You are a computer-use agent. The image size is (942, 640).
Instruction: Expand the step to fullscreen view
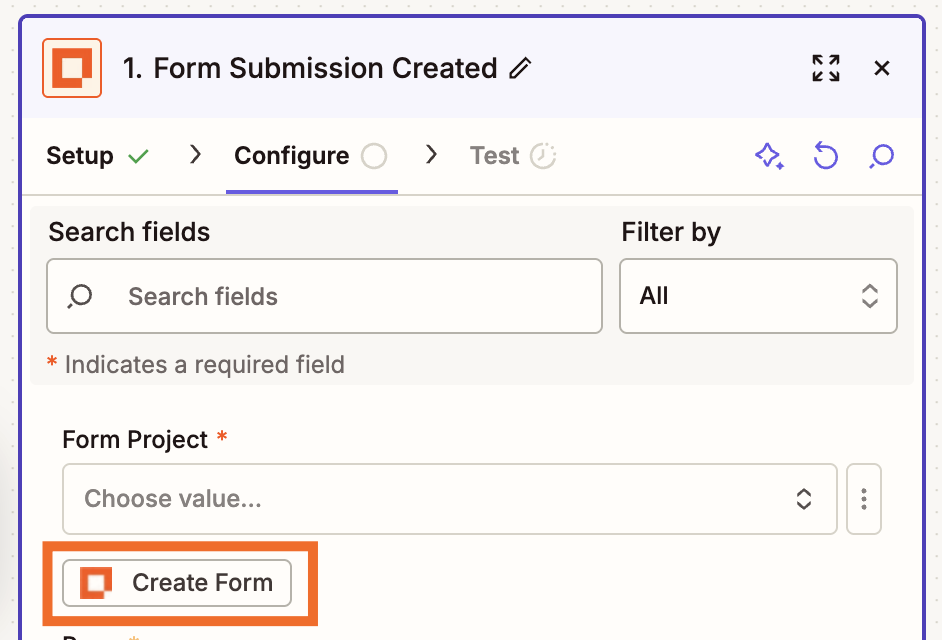[x=826, y=68]
